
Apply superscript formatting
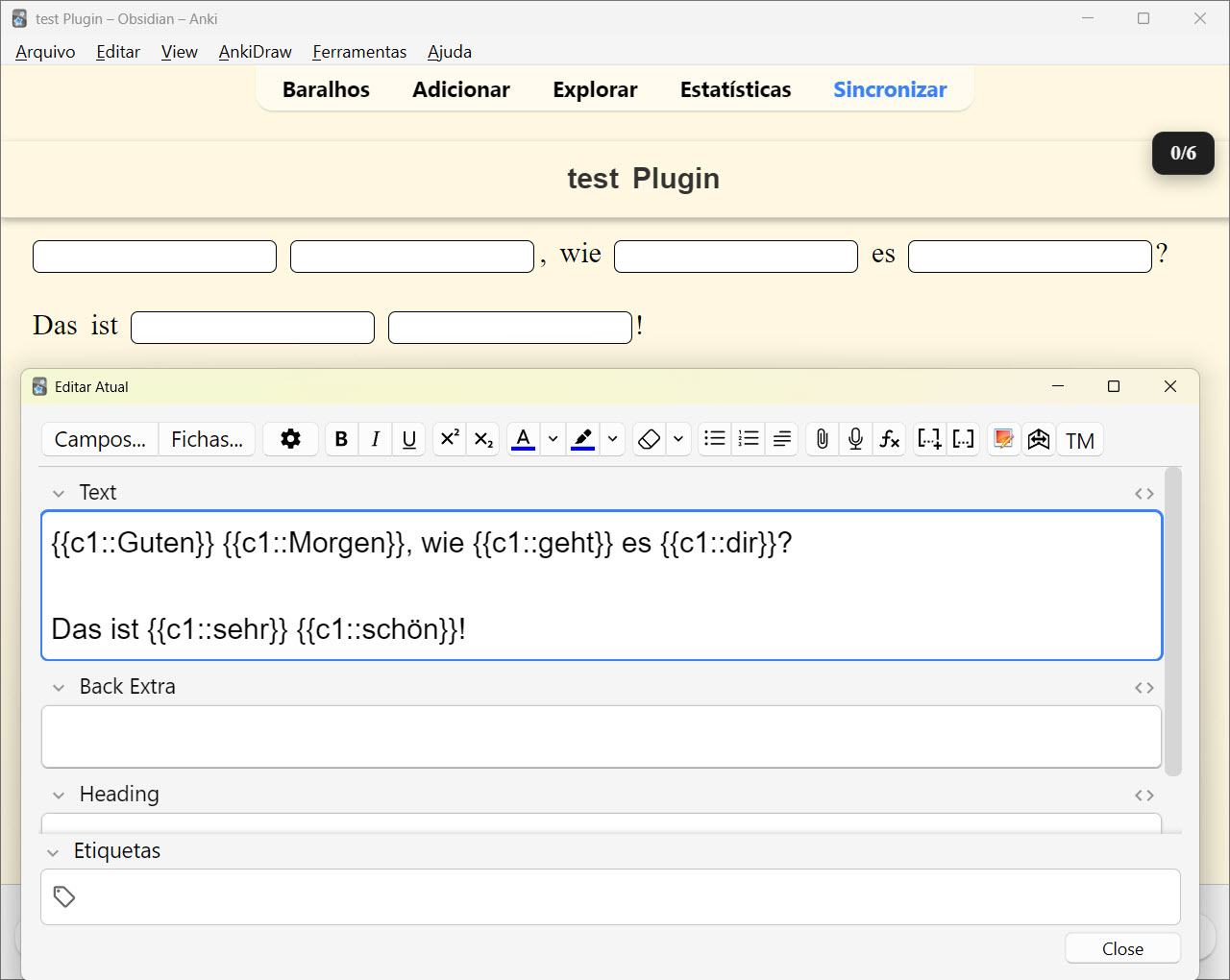coord(450,439)
